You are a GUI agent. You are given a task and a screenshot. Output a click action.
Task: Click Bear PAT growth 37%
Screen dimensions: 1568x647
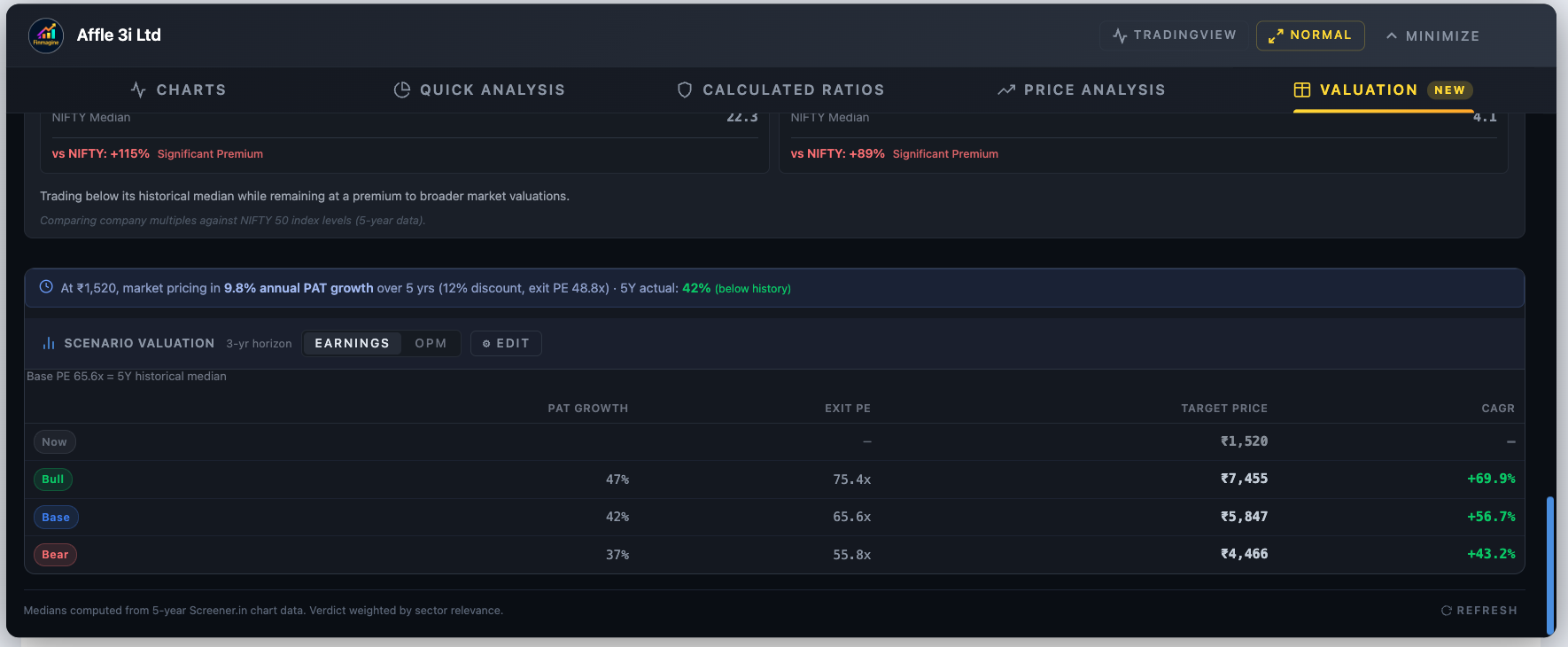pyautogui.click(x=617, y=555)
